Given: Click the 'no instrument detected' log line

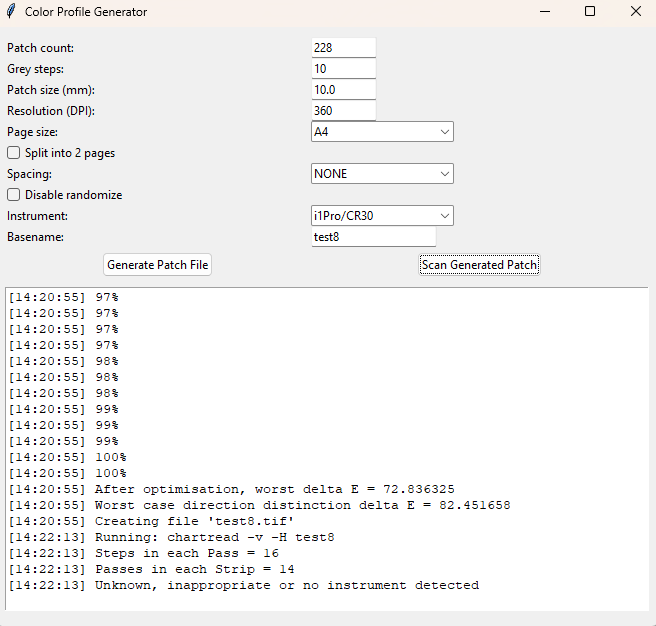Looking at the screenshot, I should pos(286,585).
